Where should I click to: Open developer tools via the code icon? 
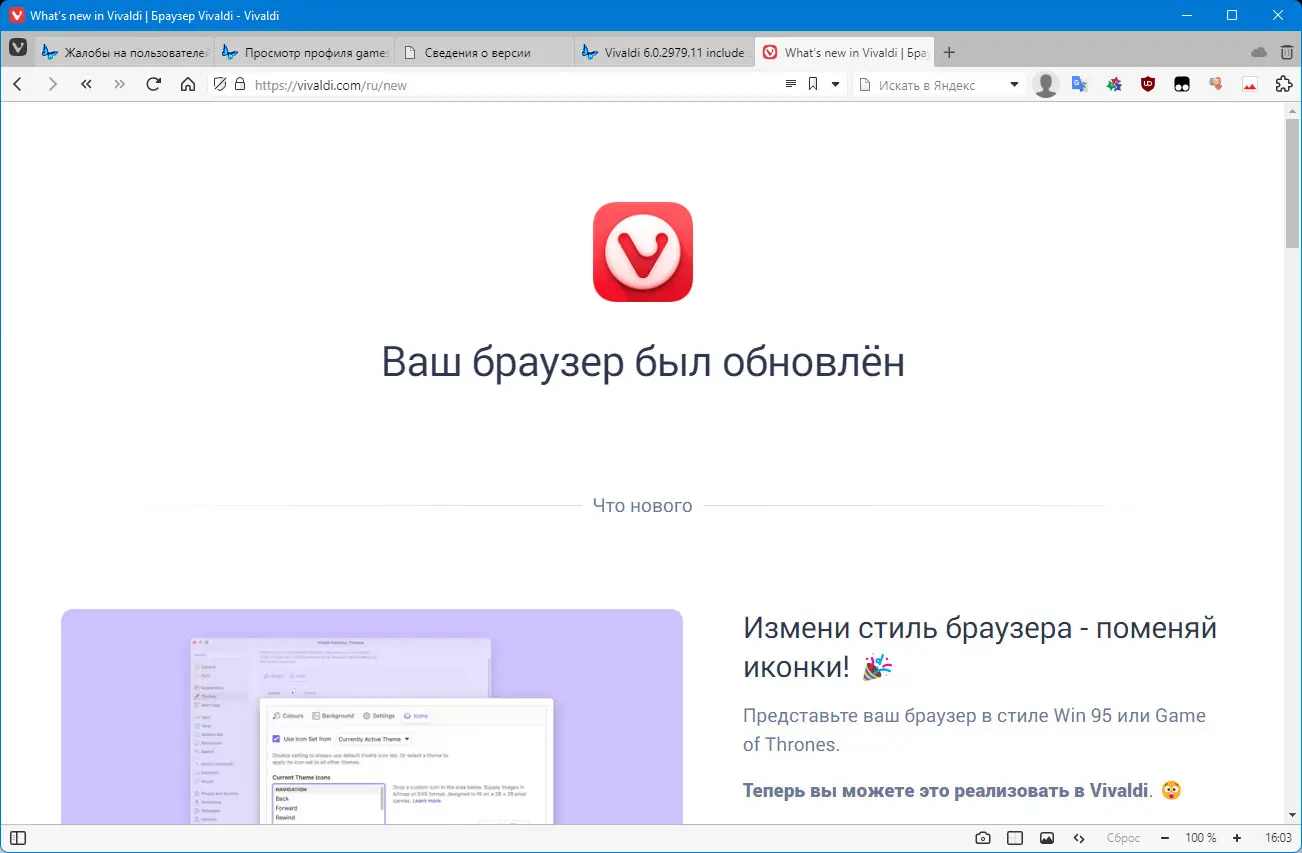1079,837
